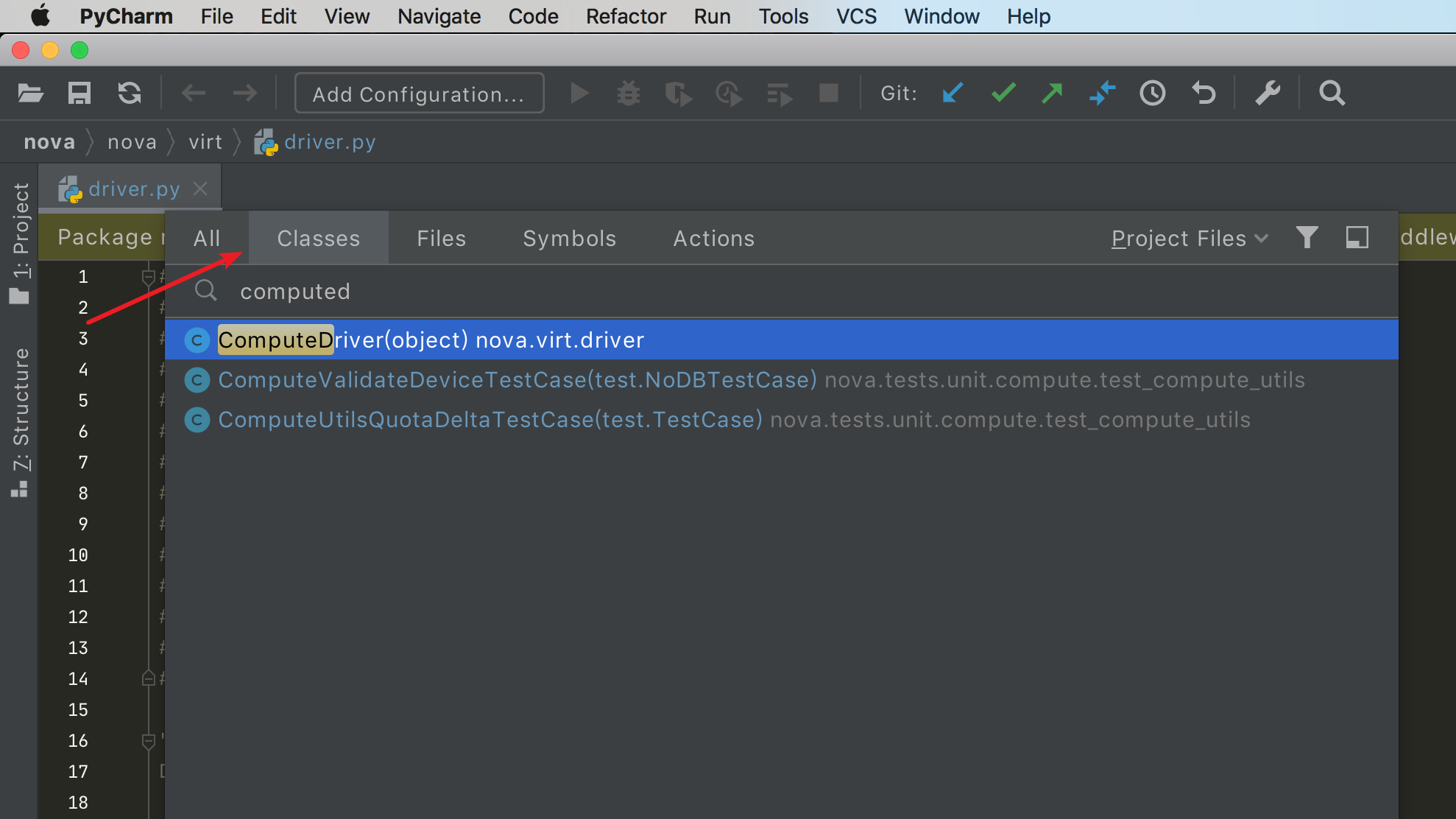Toggle open in find tool window icon
Image resolution: width=1456 pixels, height=819 pixels.
[x=1357, y=237]
